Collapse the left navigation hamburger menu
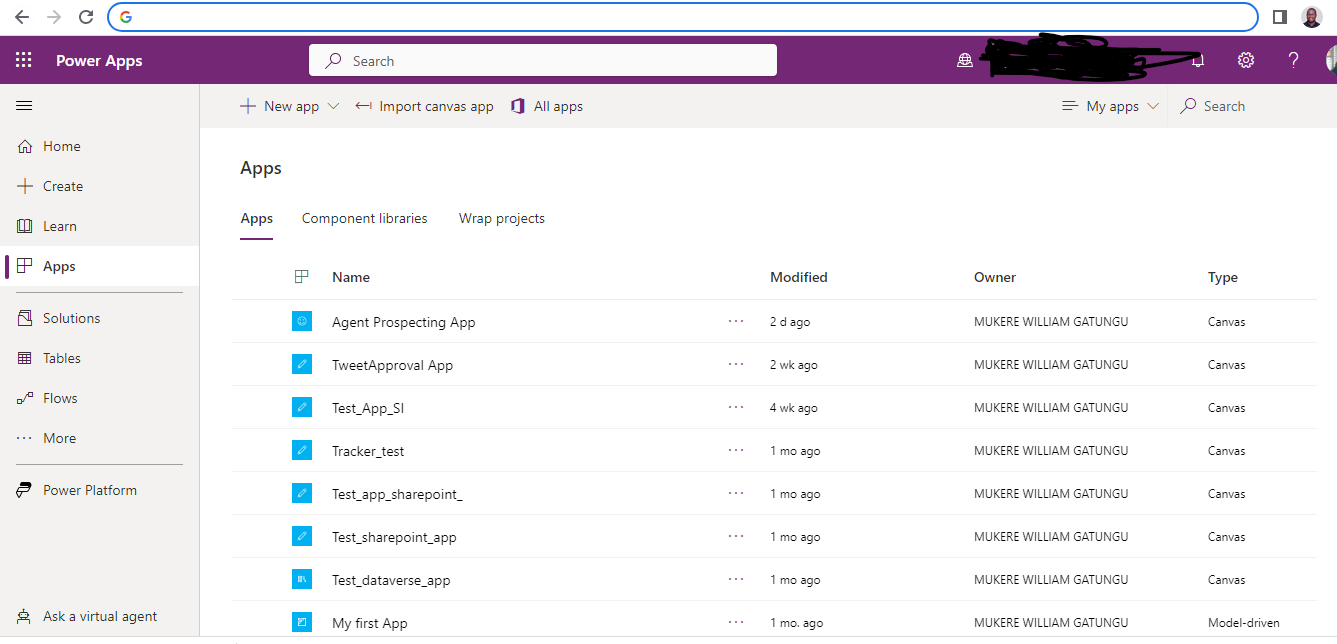Screen dimensions: 1337x644 24,106
